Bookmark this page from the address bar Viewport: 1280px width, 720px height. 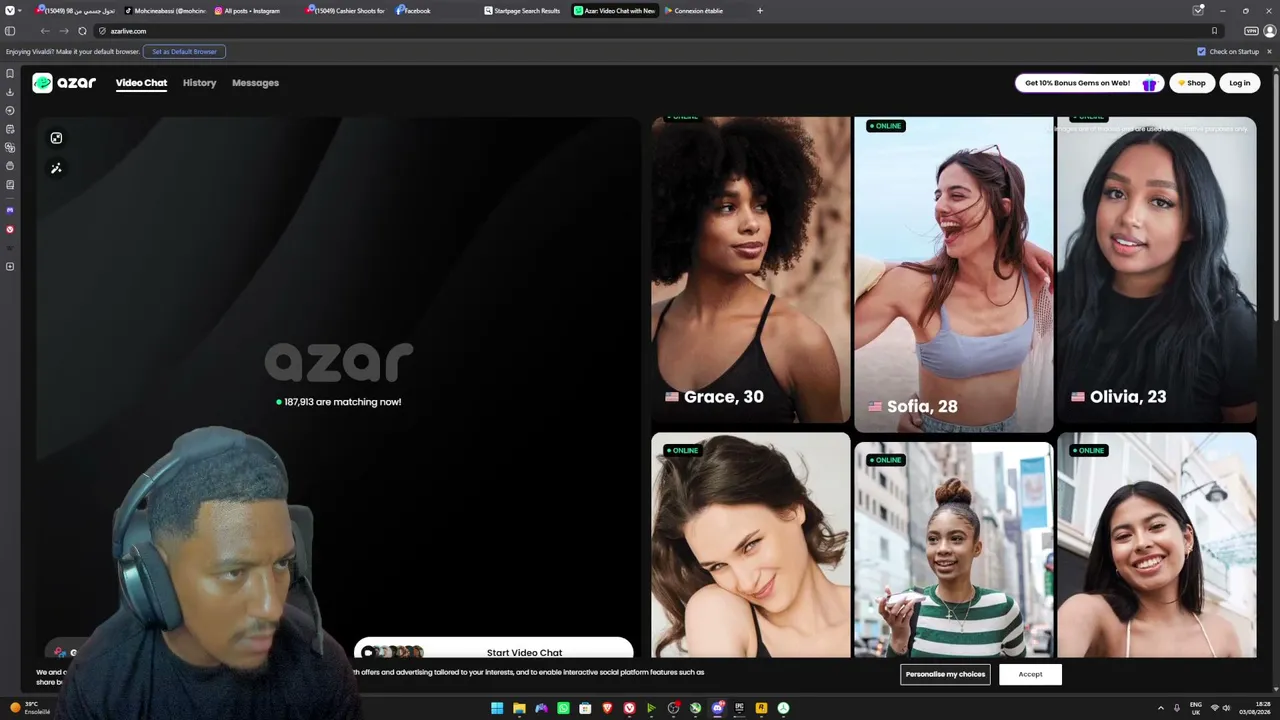[x=1215, y=31]
